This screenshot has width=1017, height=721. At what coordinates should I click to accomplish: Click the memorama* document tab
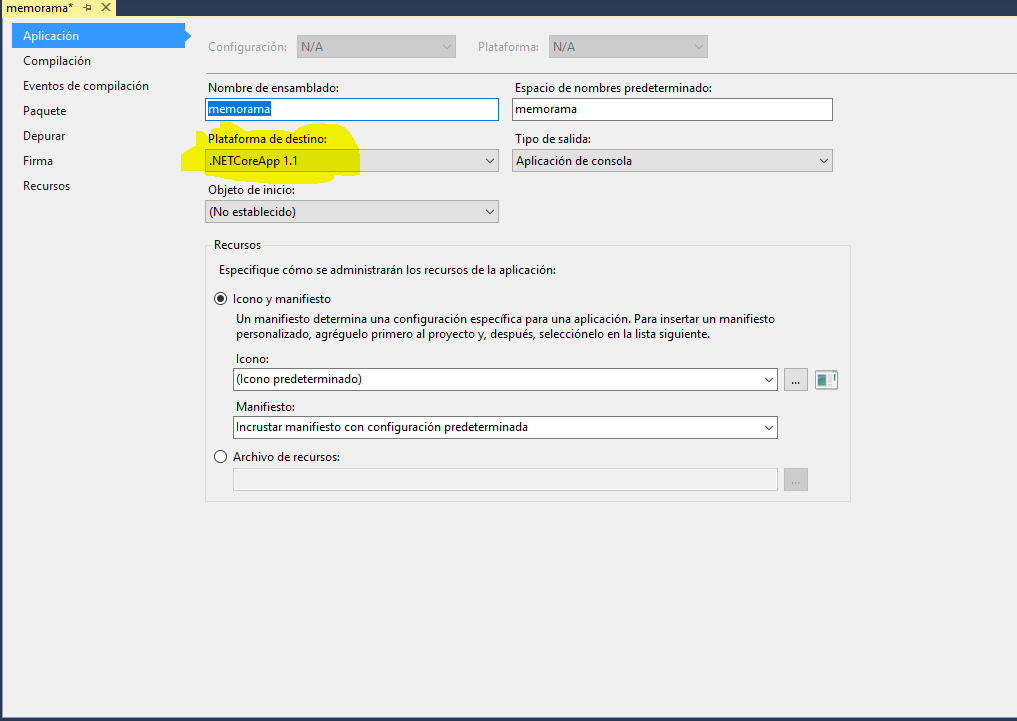[x=40, y=8]
